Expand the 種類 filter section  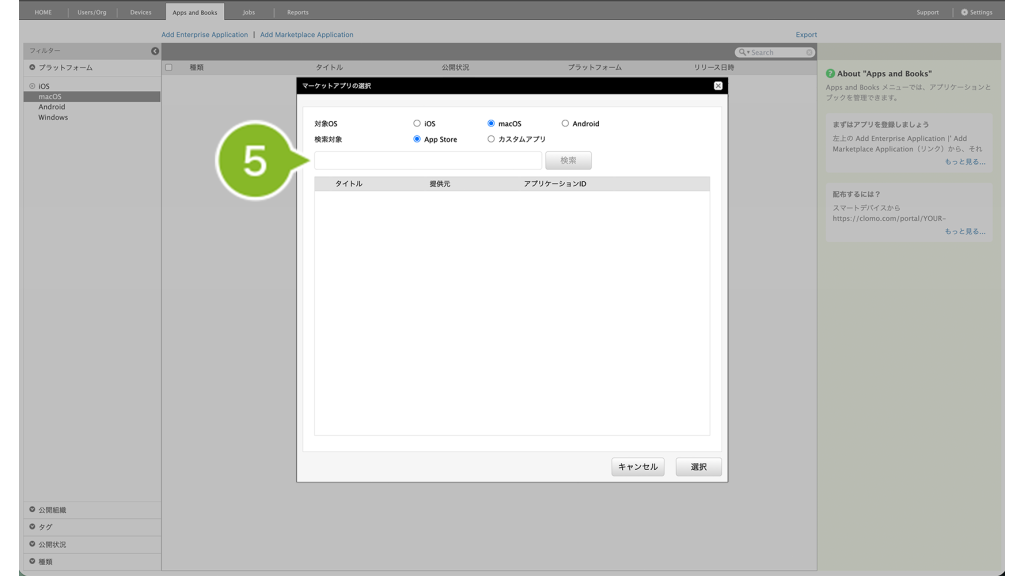click(32, 561)
